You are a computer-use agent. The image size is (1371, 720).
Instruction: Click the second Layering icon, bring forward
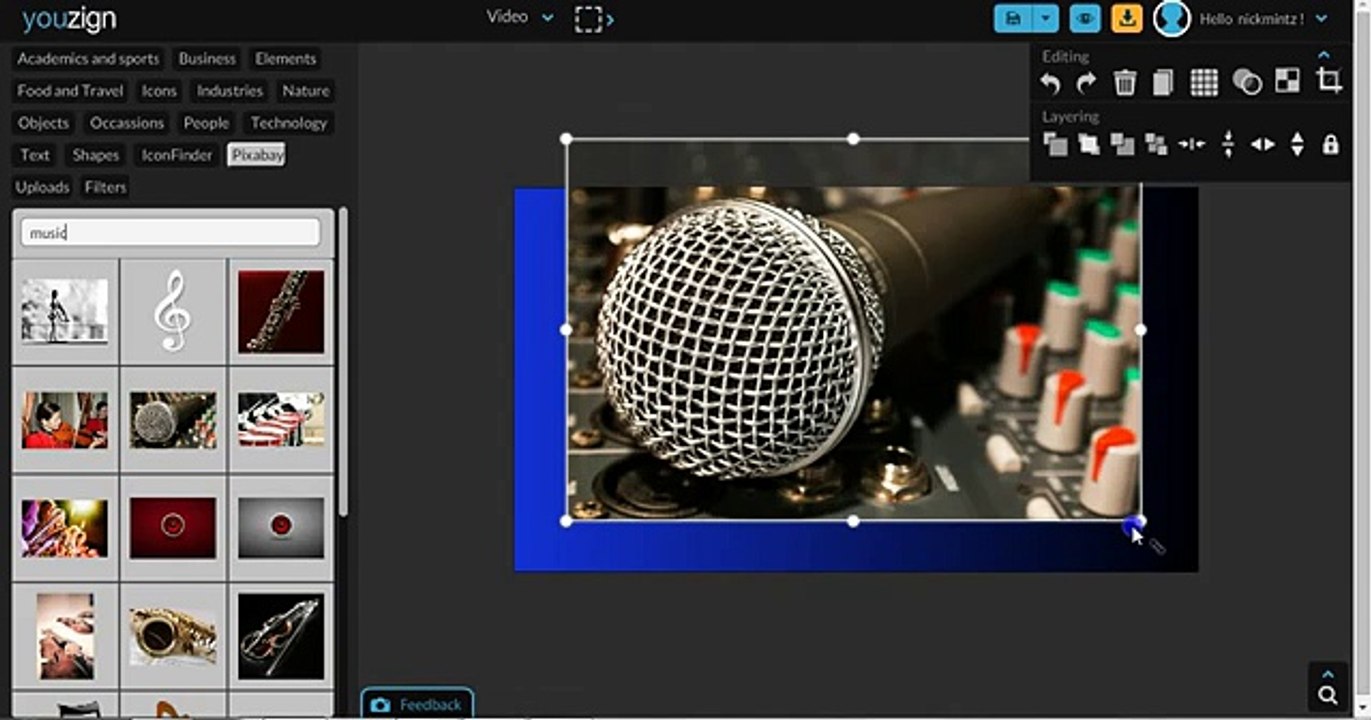(x=1089, y=144)
